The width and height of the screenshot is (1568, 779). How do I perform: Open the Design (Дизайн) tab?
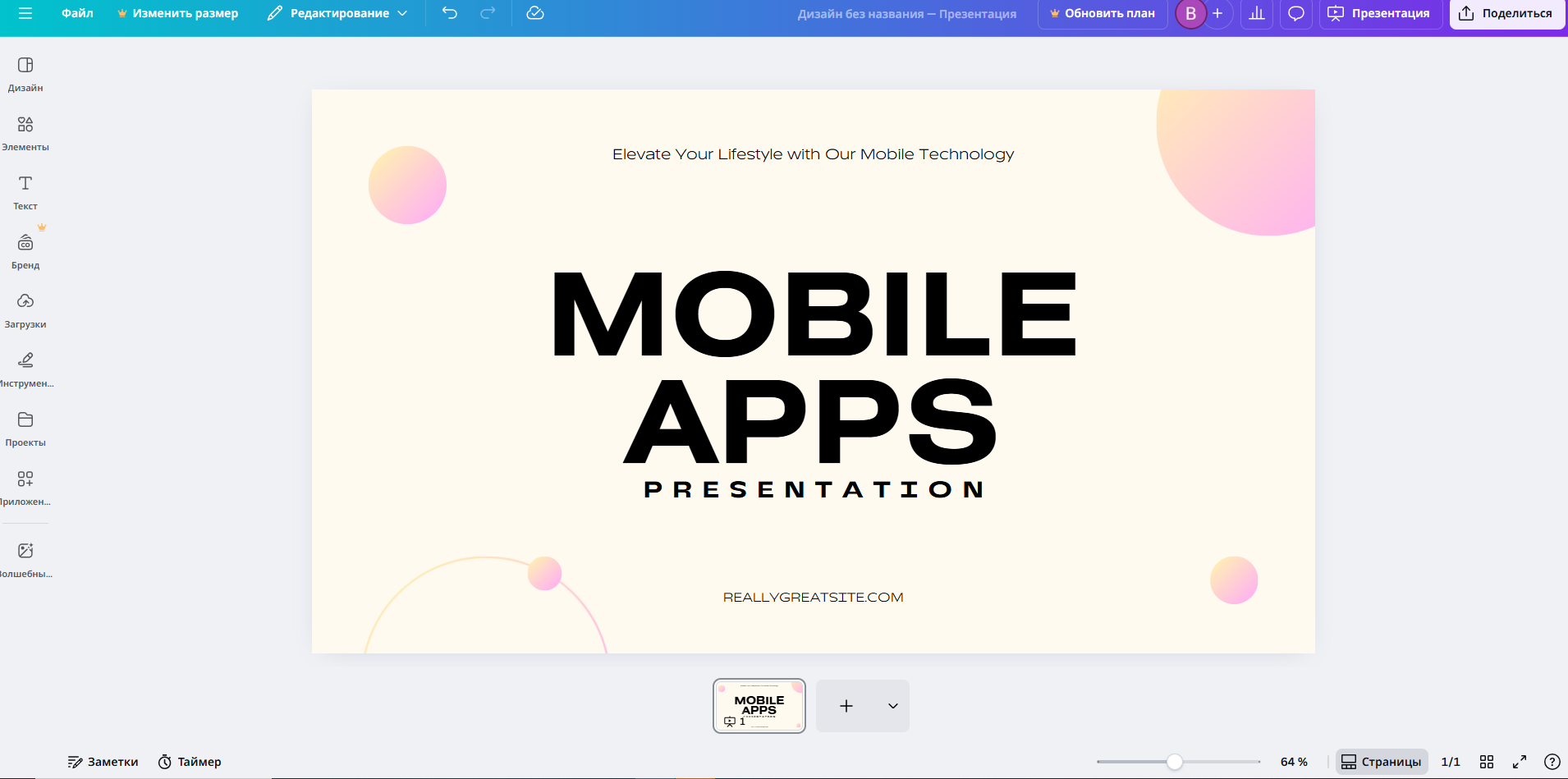coord(25,74)
